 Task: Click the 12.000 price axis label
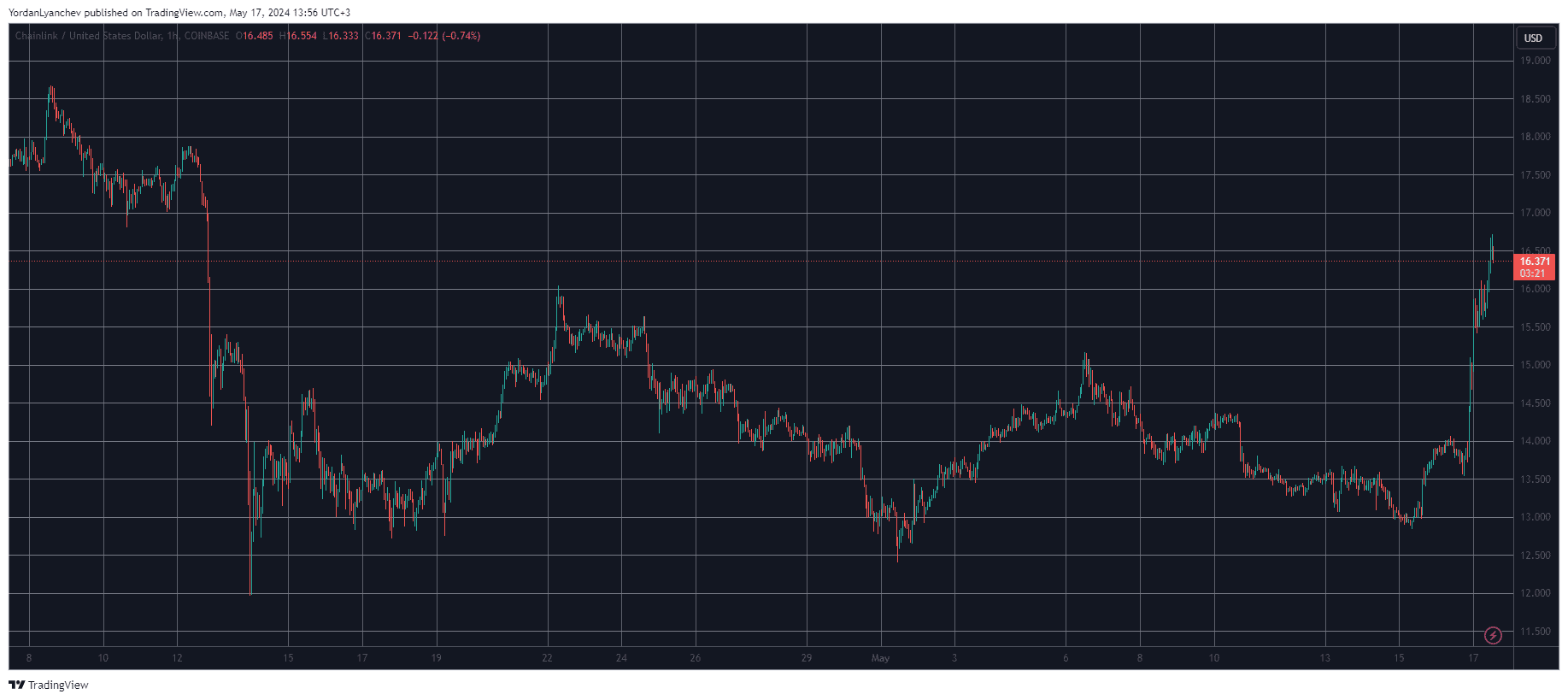[x=1535, y=593]
